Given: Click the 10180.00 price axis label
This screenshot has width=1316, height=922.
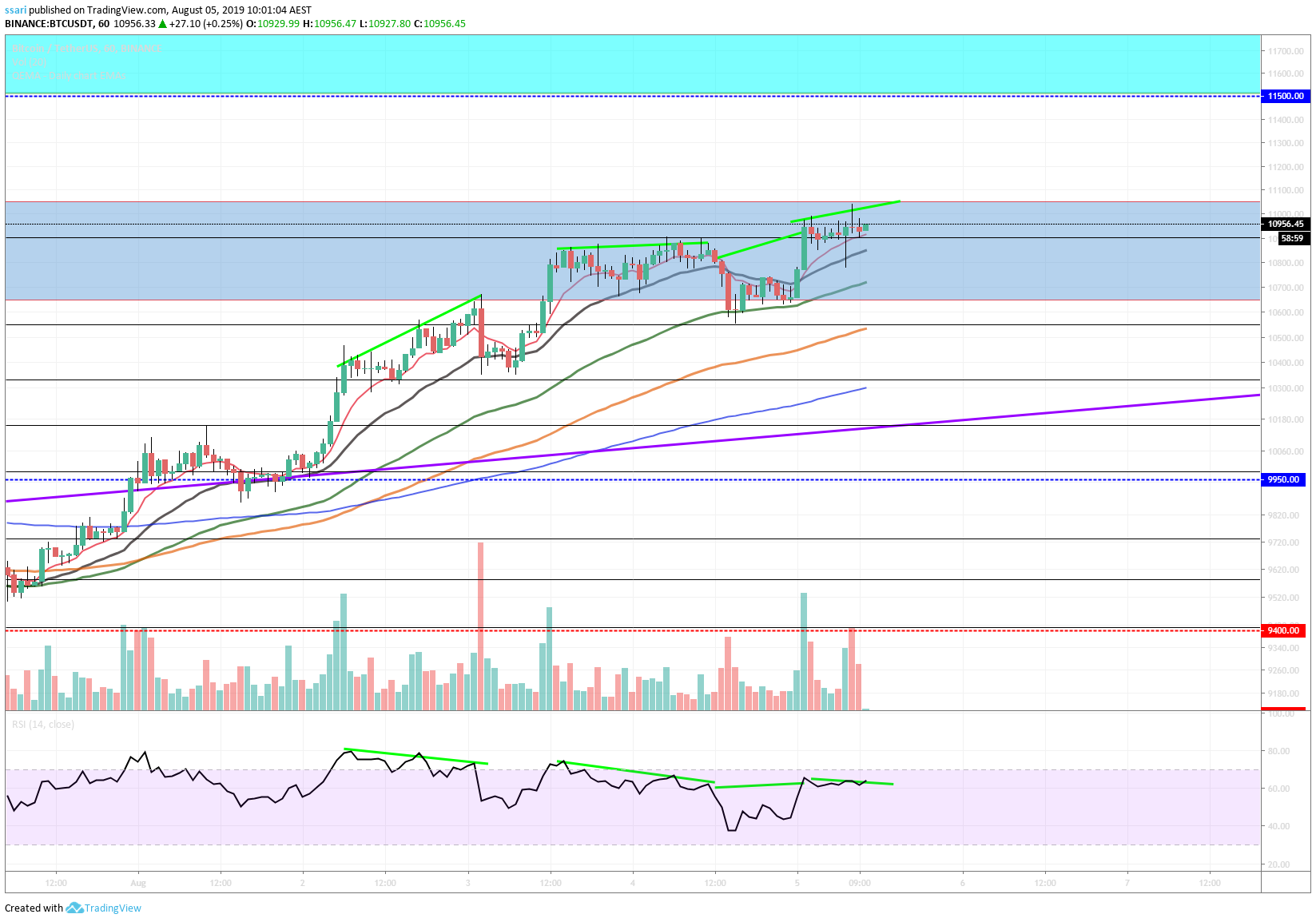Looking at the screenshot, I should [1286, 419].
